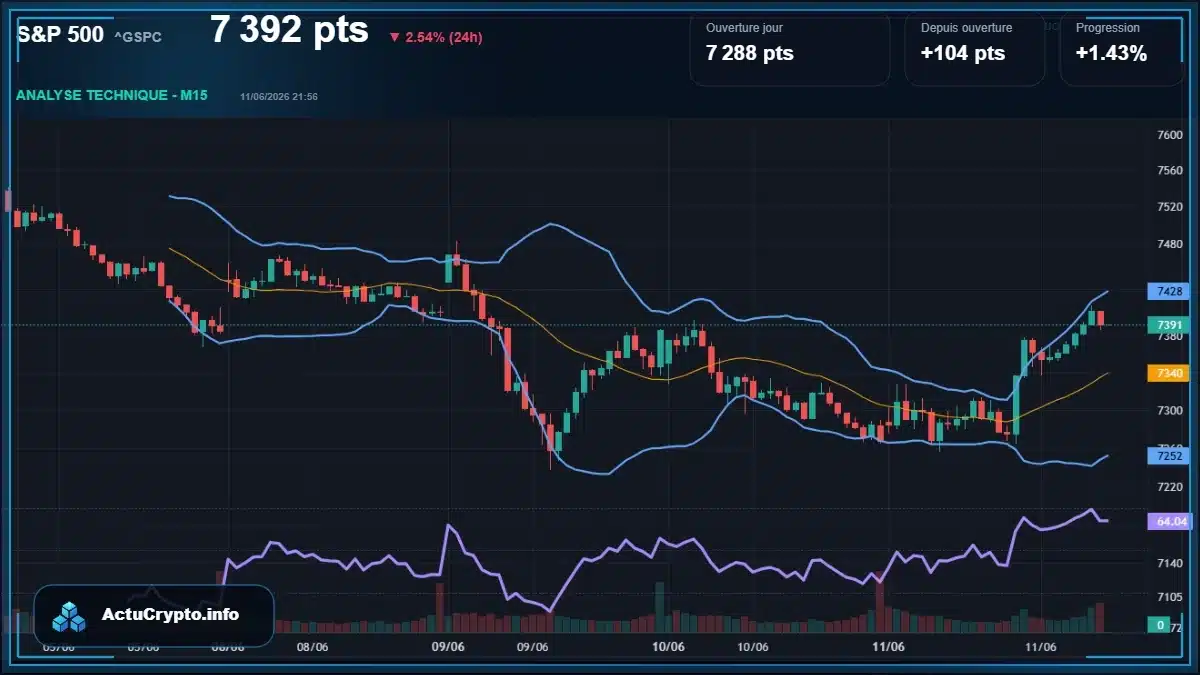Open the Ouverture jour 7 288 pts card
The image size is (1200, 675).
click(x=789, y=50)
